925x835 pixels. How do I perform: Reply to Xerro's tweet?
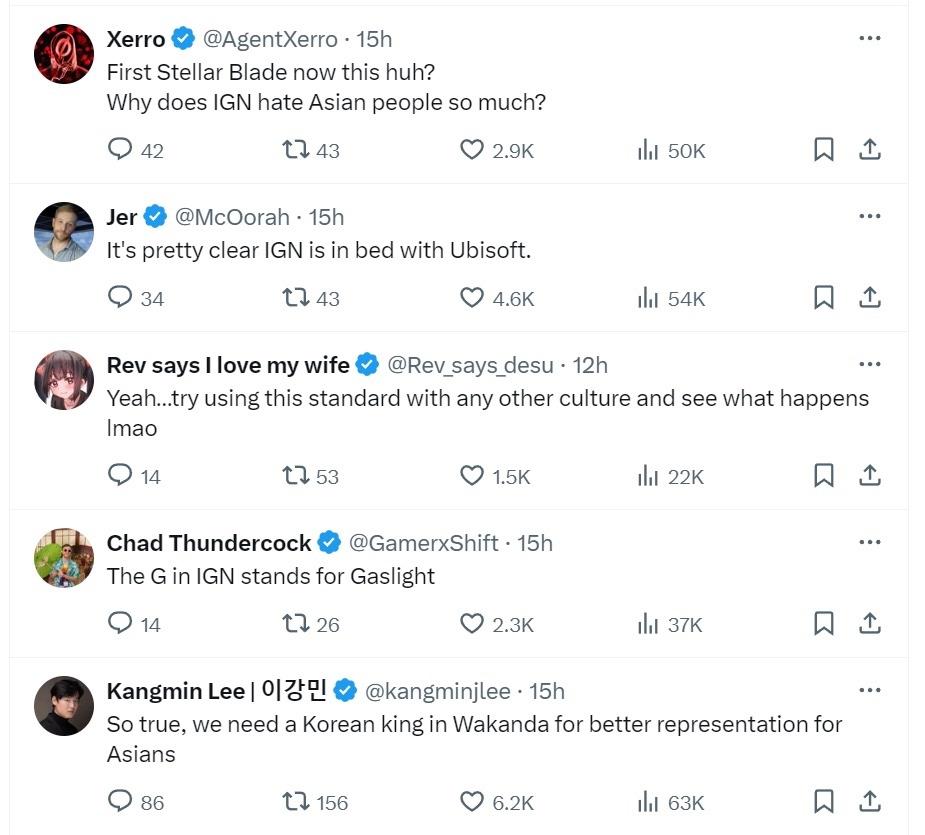click(120, 150)
